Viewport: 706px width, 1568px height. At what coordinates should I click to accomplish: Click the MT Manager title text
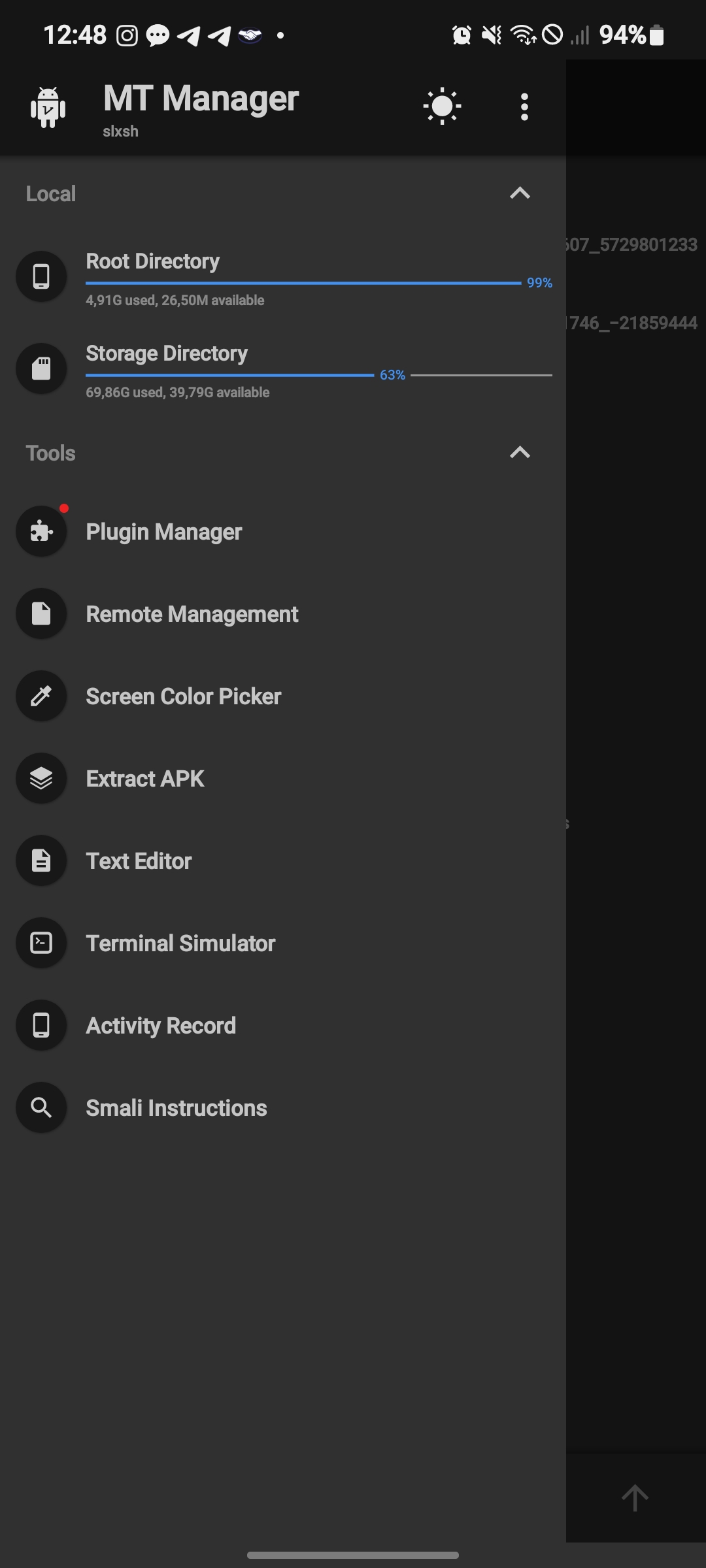pos(201,99)
